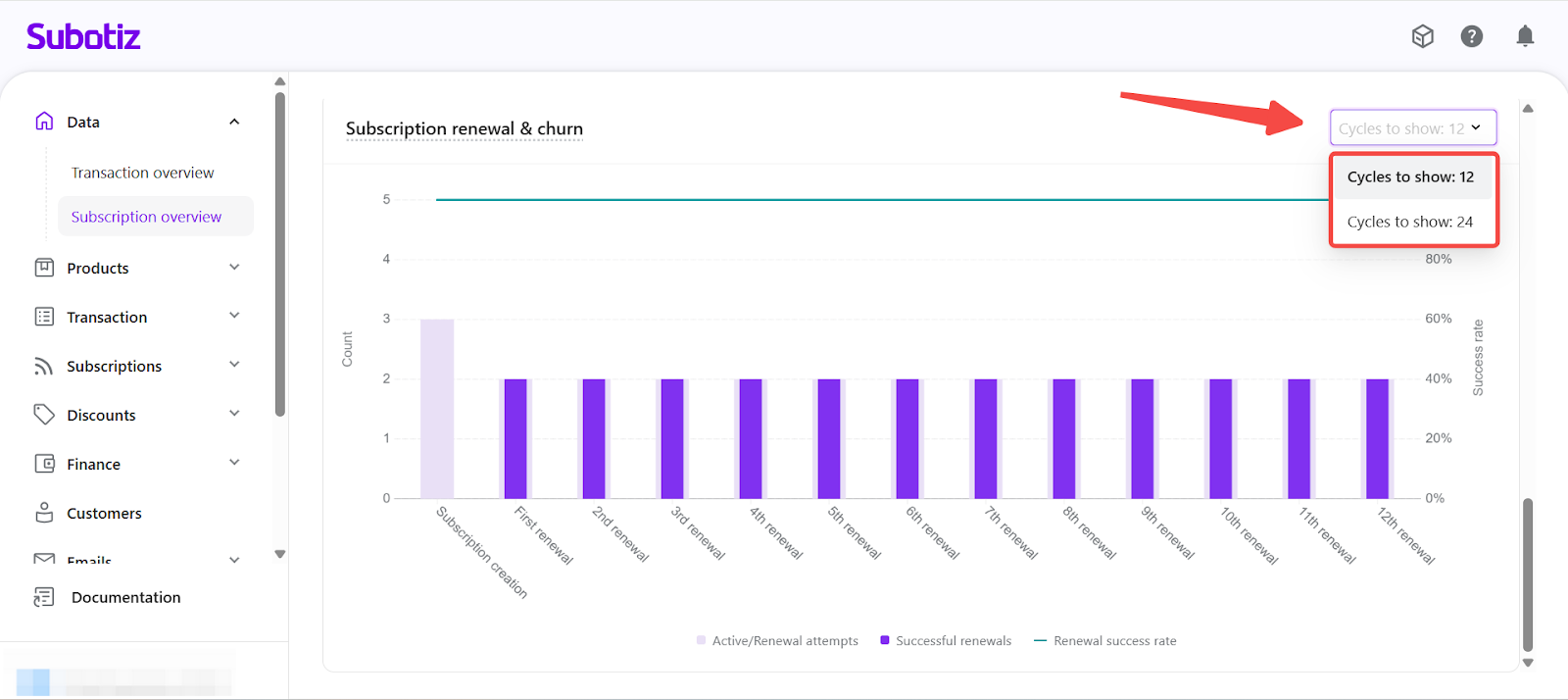Image resolution: width=1568 pixels, height=700 pixels.
Task: Click the Subotiz logo
Action: coord(83,37)
